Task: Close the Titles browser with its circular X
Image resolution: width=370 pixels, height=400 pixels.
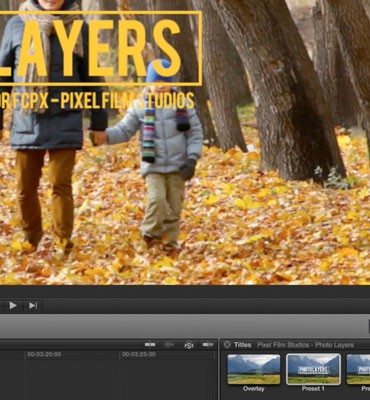Action: point(227,345)
